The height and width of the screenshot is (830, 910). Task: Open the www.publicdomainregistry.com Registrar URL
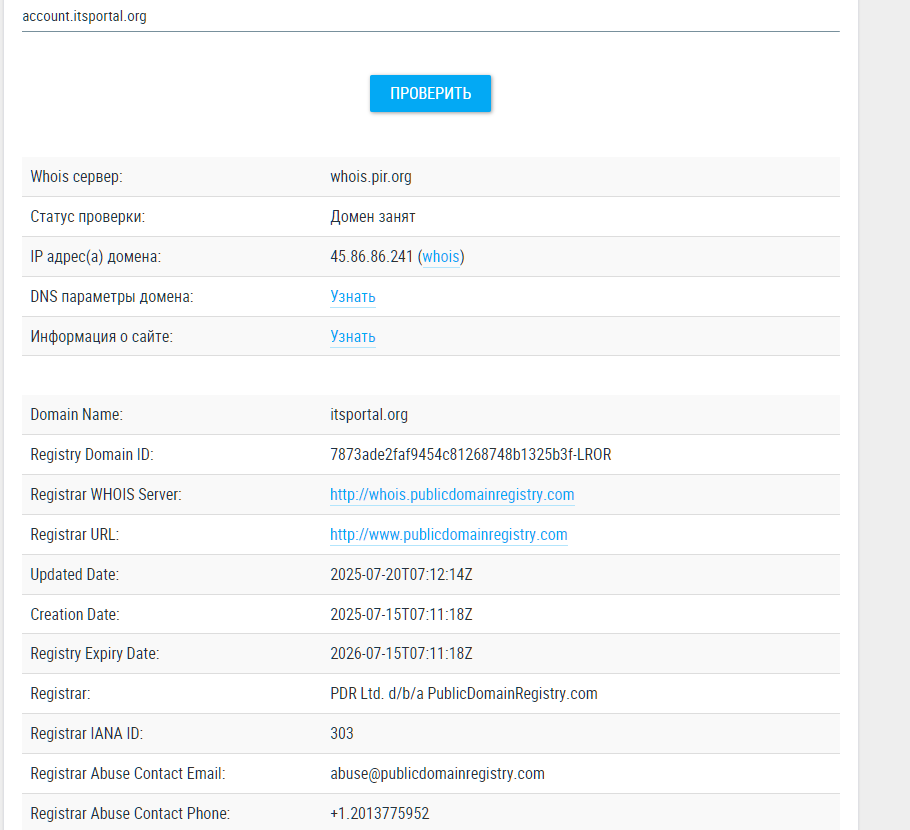449,535
